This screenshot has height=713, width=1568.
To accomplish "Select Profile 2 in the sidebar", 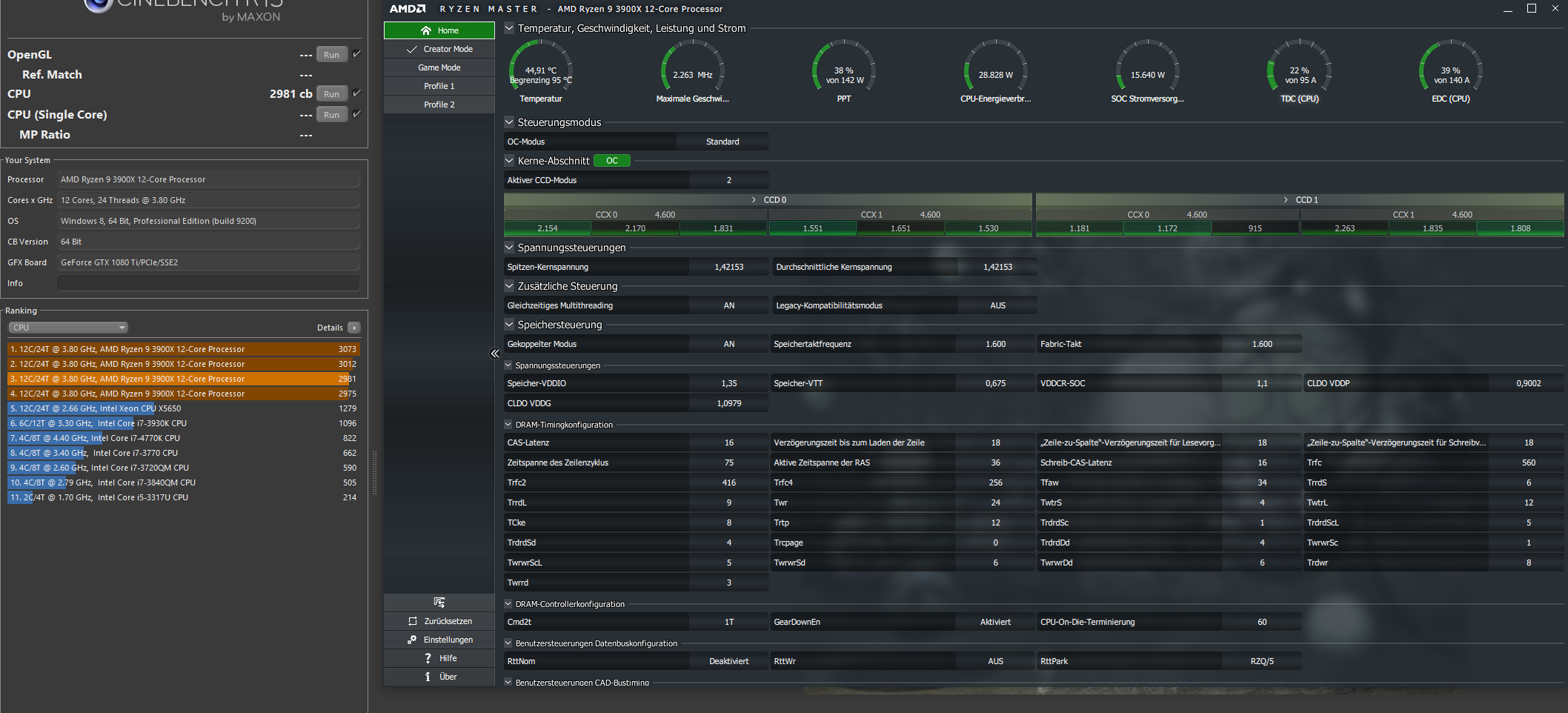I will (x=439, y=105).
